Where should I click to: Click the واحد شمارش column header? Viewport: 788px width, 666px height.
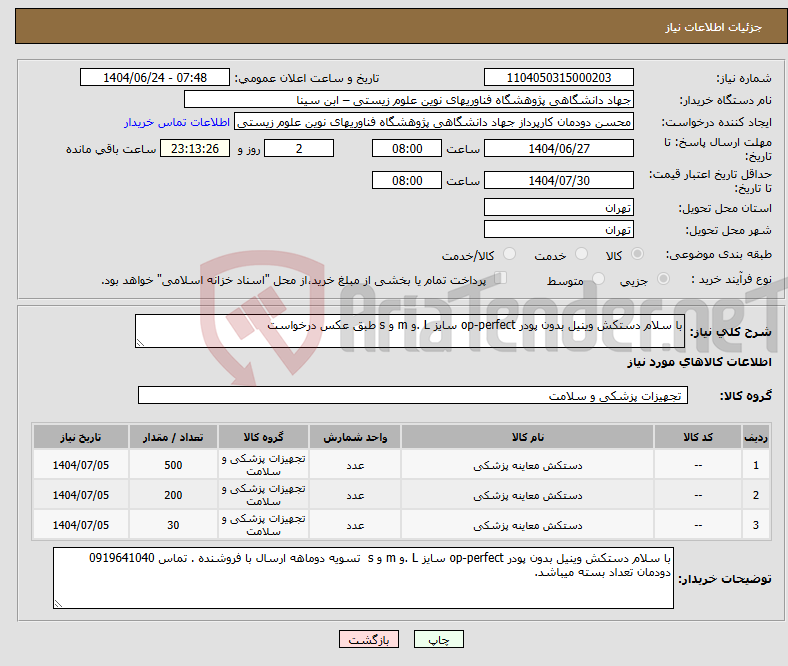coord(355,437)
